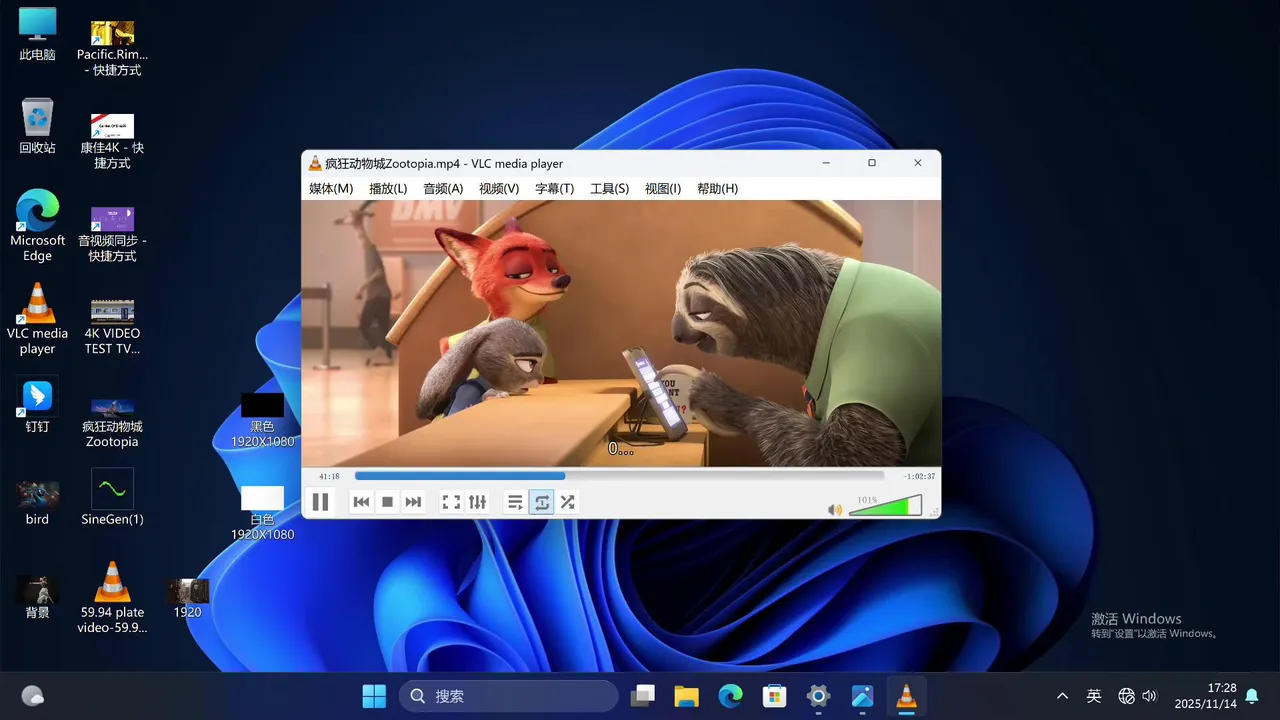Select the 1920 desktop file
Viewport: 1280px width, 720px height.
point(187,598)
